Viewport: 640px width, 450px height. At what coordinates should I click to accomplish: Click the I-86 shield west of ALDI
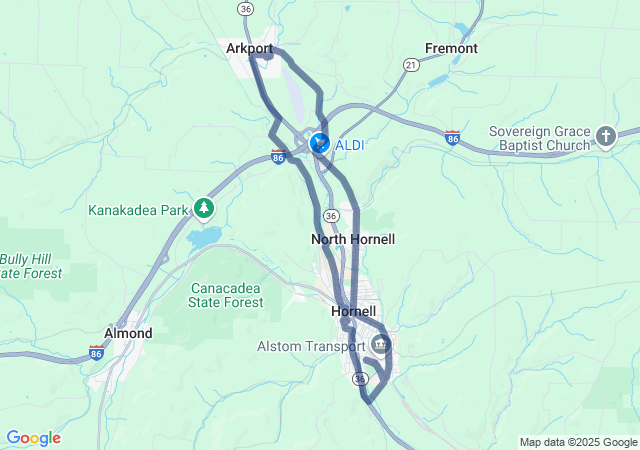278,157
